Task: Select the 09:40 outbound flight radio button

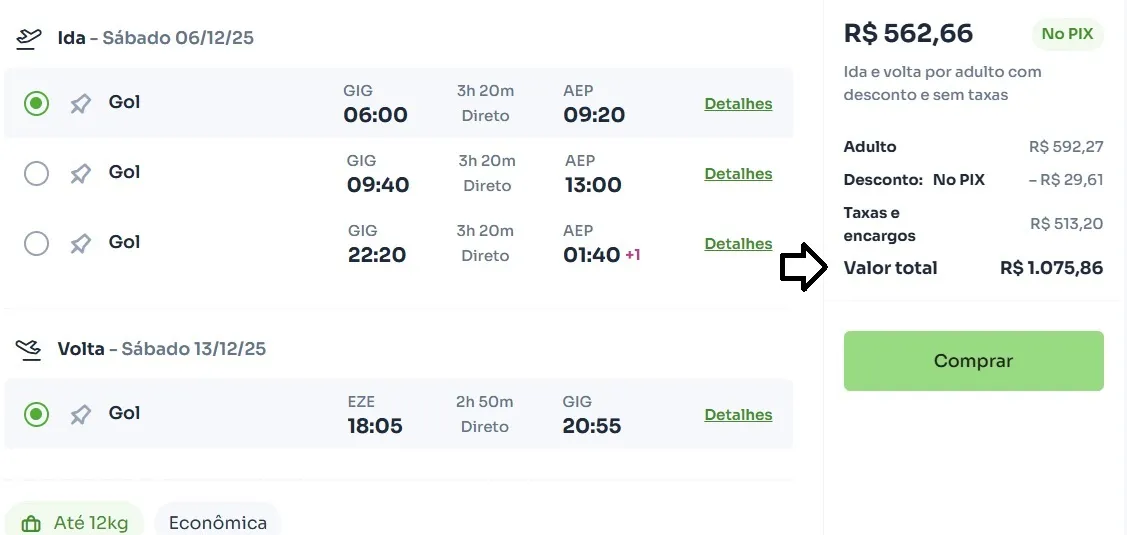Action: [36, 174]
